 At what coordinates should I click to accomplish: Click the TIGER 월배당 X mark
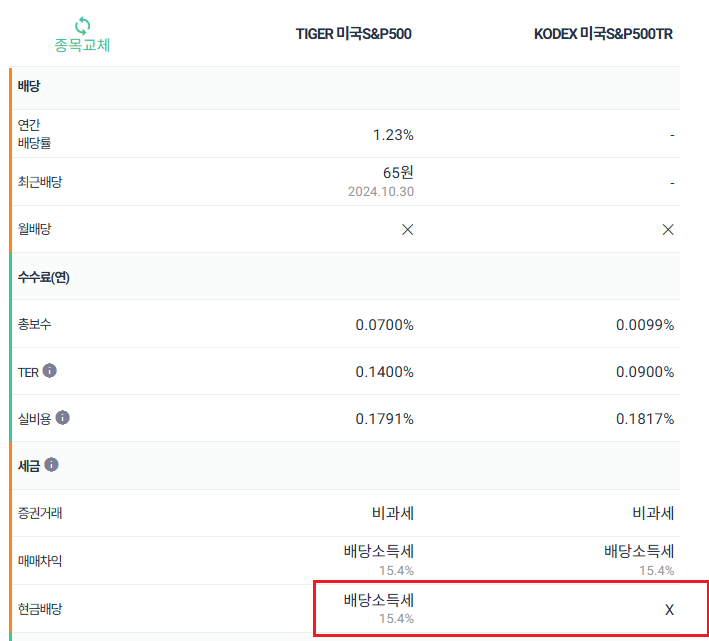[407, 230]
